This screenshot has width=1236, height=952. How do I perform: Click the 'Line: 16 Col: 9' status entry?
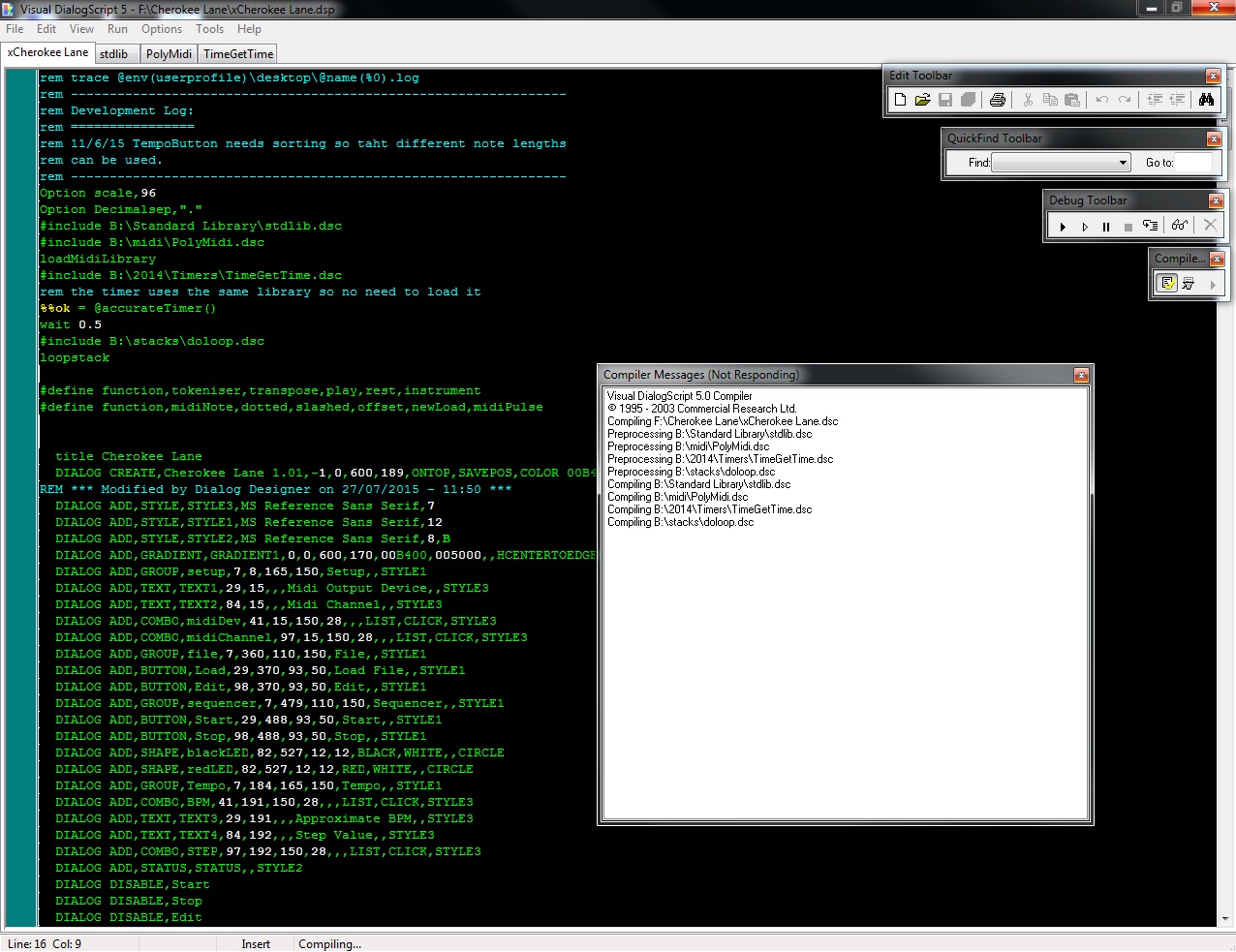[45, 944]
